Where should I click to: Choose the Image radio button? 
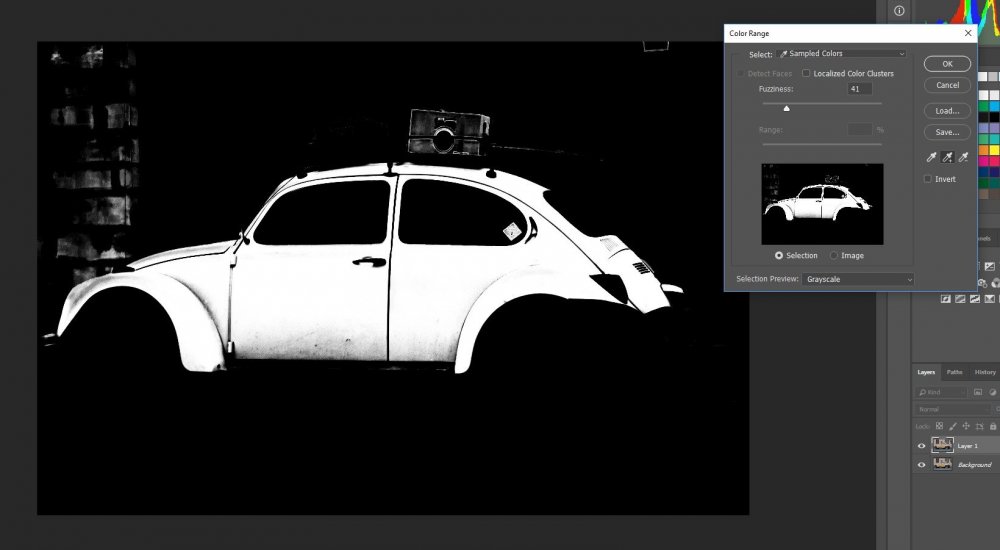pyautogui.click(x=834, y=255)
